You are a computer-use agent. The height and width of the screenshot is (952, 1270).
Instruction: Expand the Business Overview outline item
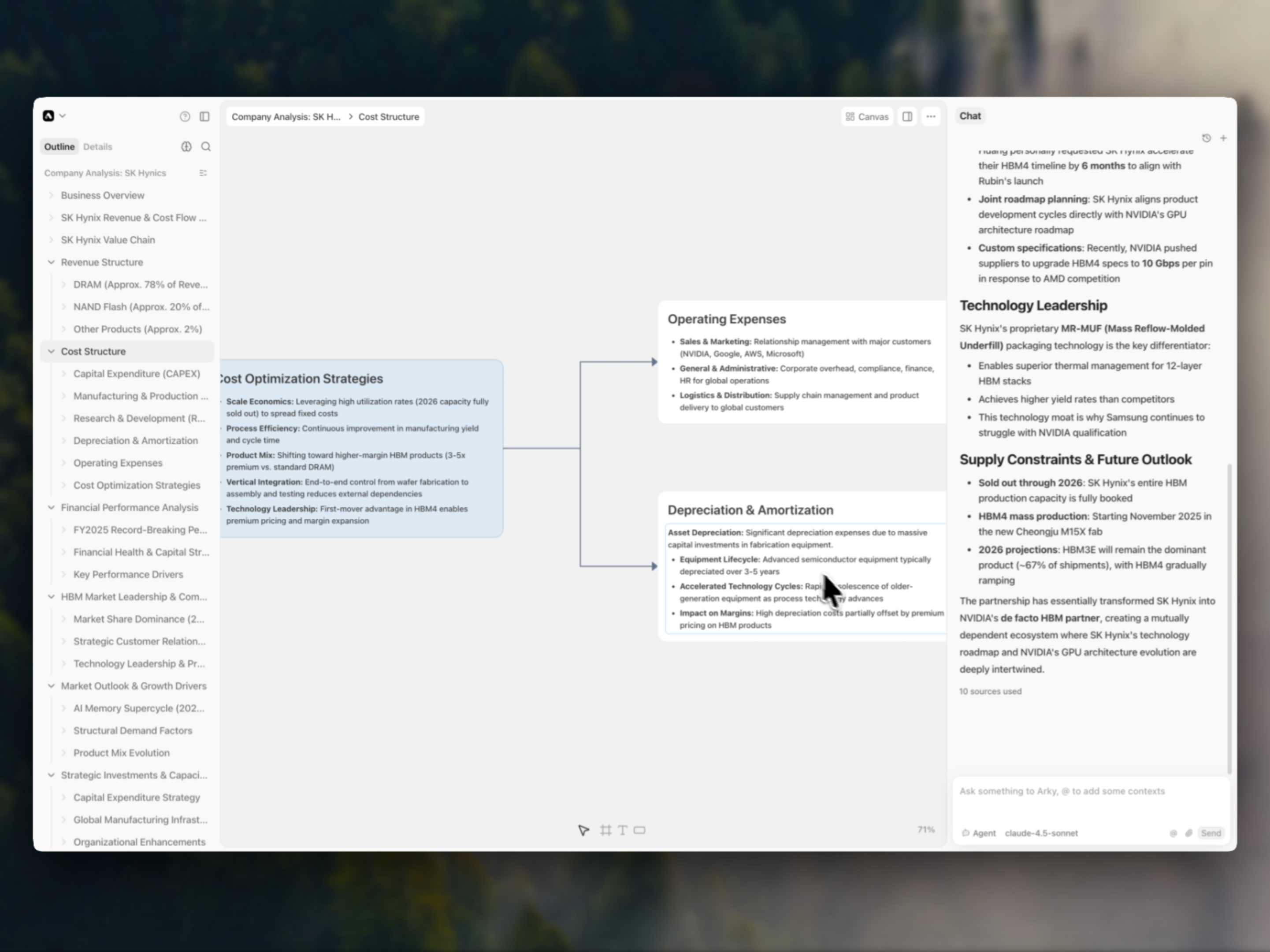coord(51,196)
